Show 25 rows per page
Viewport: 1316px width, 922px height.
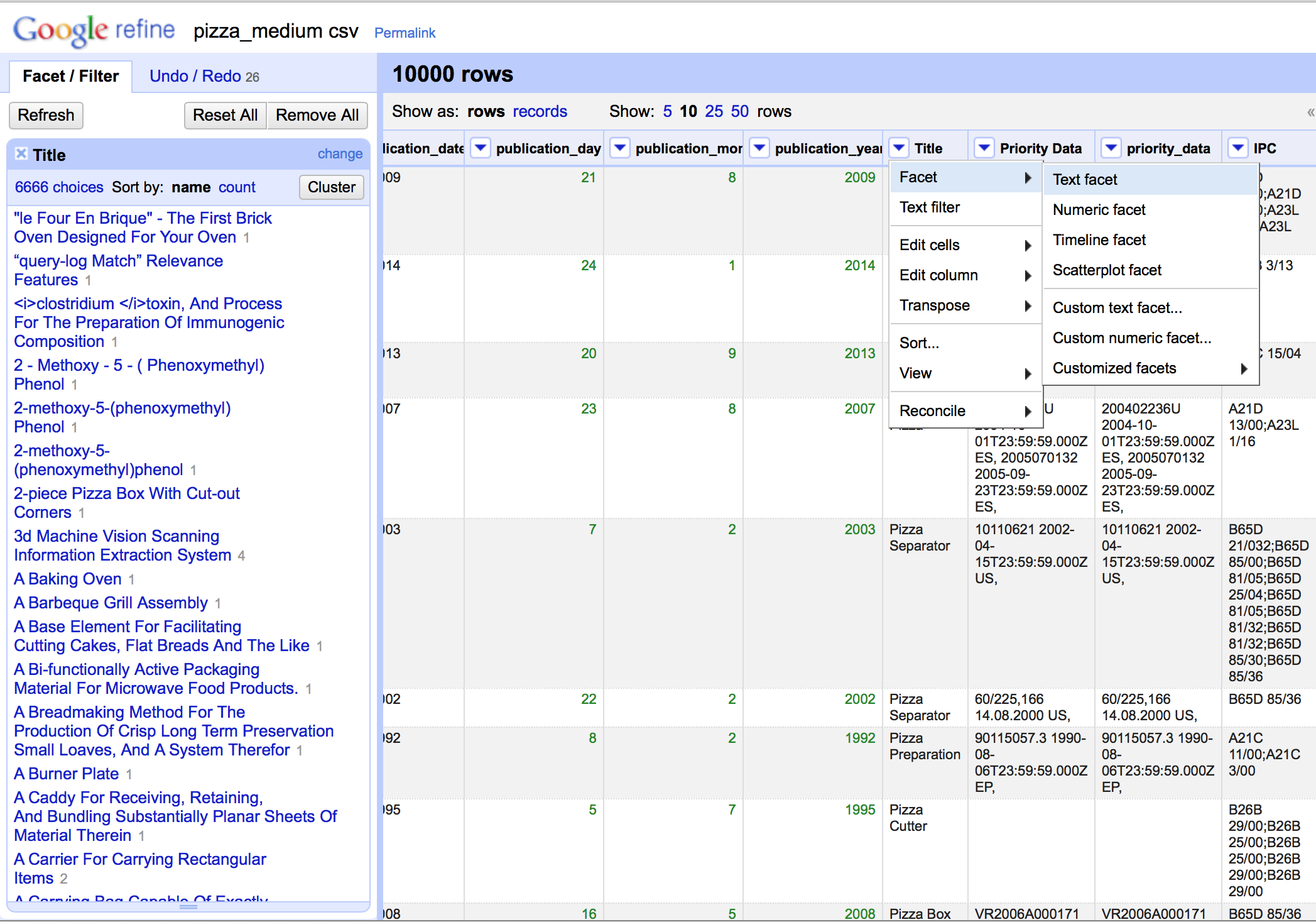(x=714, y=112)
